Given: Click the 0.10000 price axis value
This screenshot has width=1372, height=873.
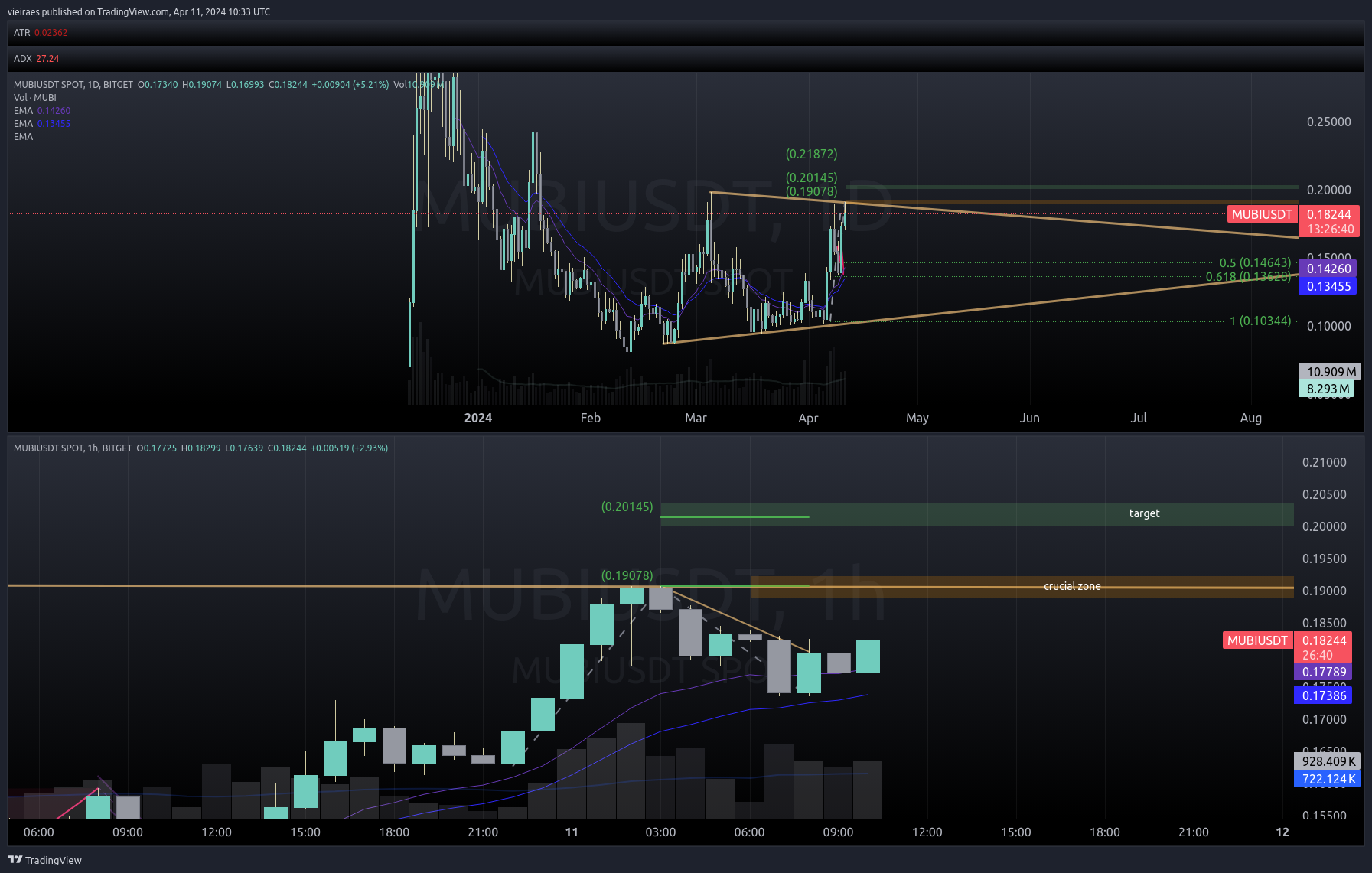Looking at the screenshot, I should tap(1329, 327).
